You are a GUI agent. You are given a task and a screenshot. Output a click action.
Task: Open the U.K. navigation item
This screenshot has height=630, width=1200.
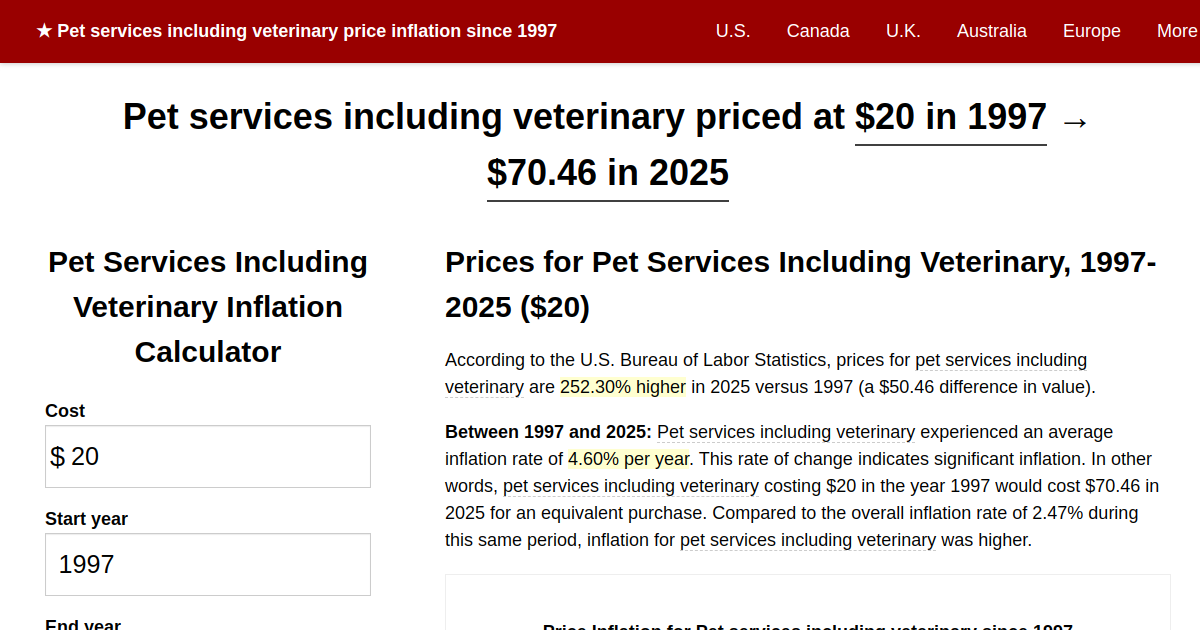[x=903, y=31]
